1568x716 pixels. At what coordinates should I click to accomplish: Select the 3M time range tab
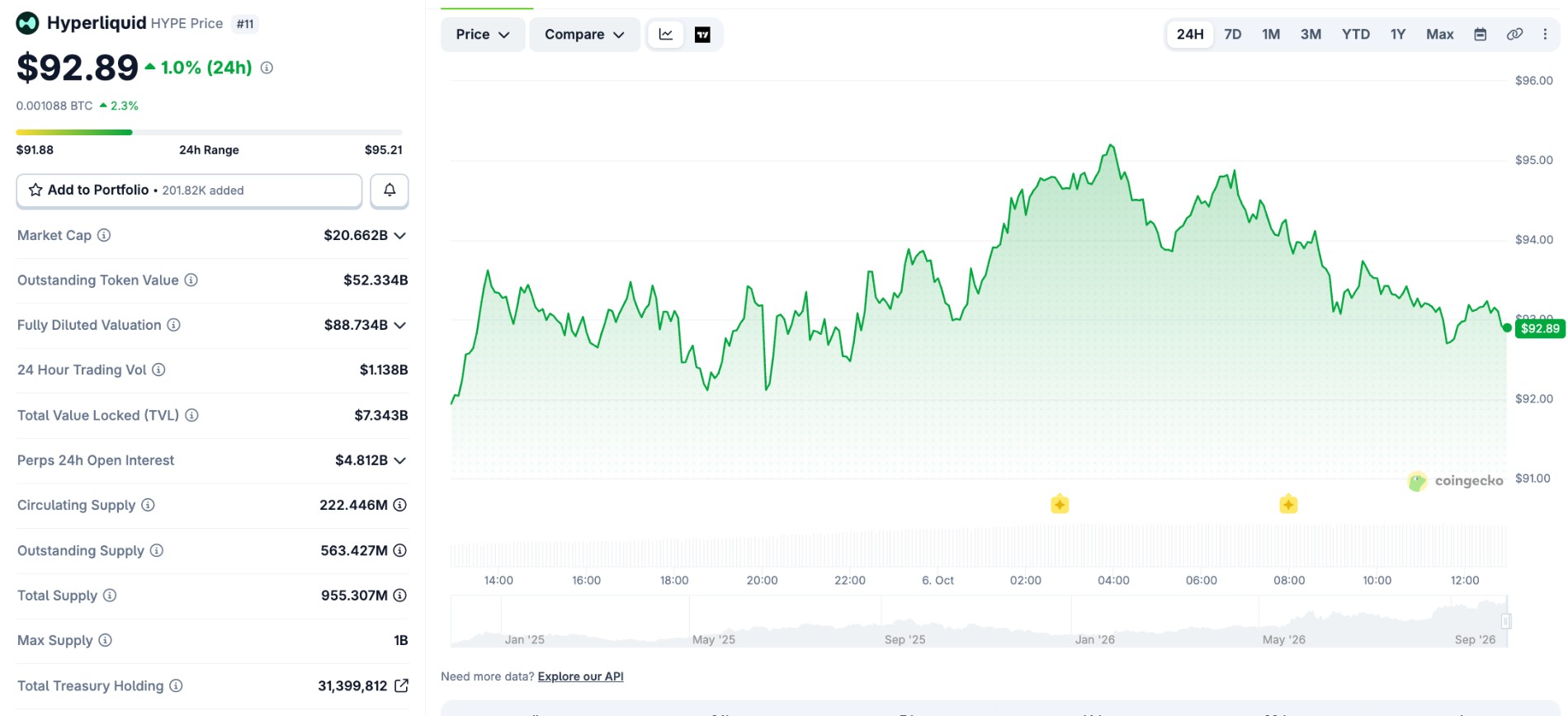1311,35
